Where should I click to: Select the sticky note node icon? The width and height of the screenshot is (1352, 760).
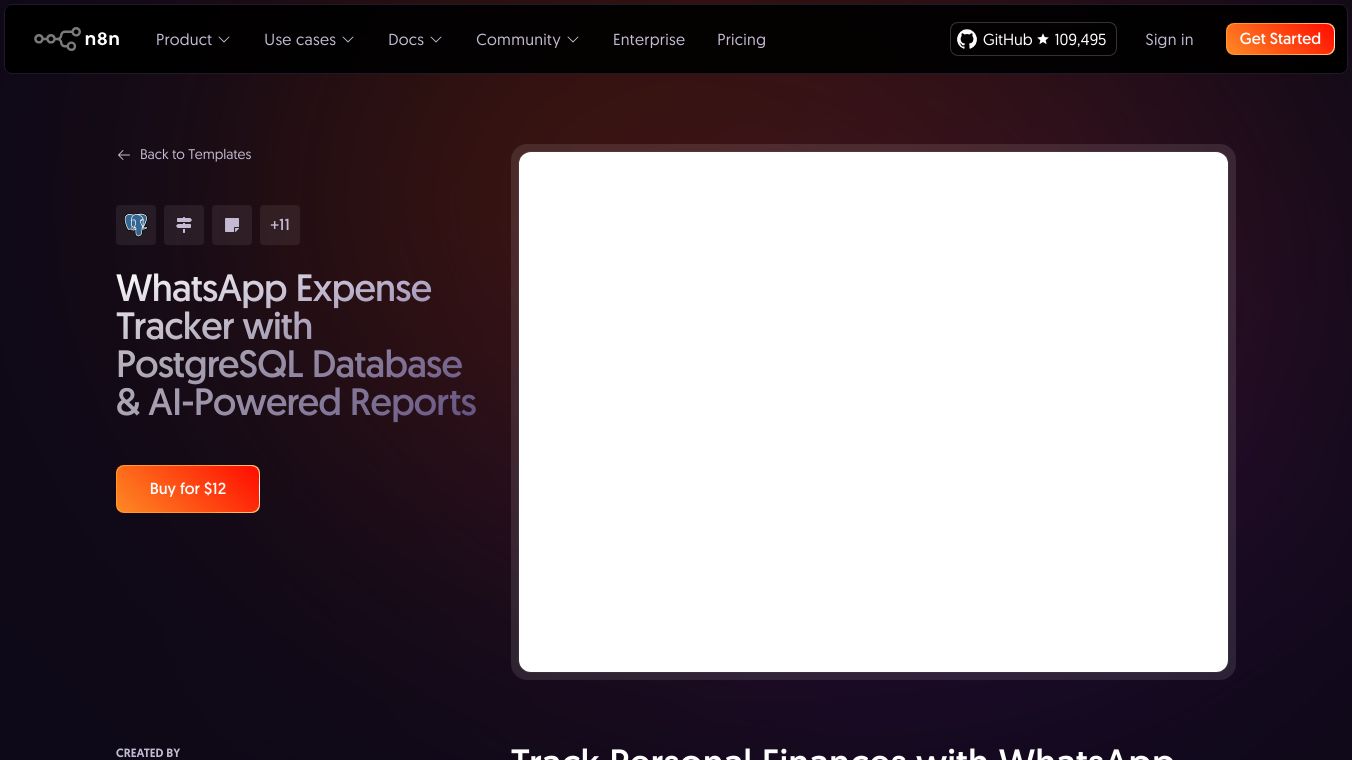tap(232, 225)
